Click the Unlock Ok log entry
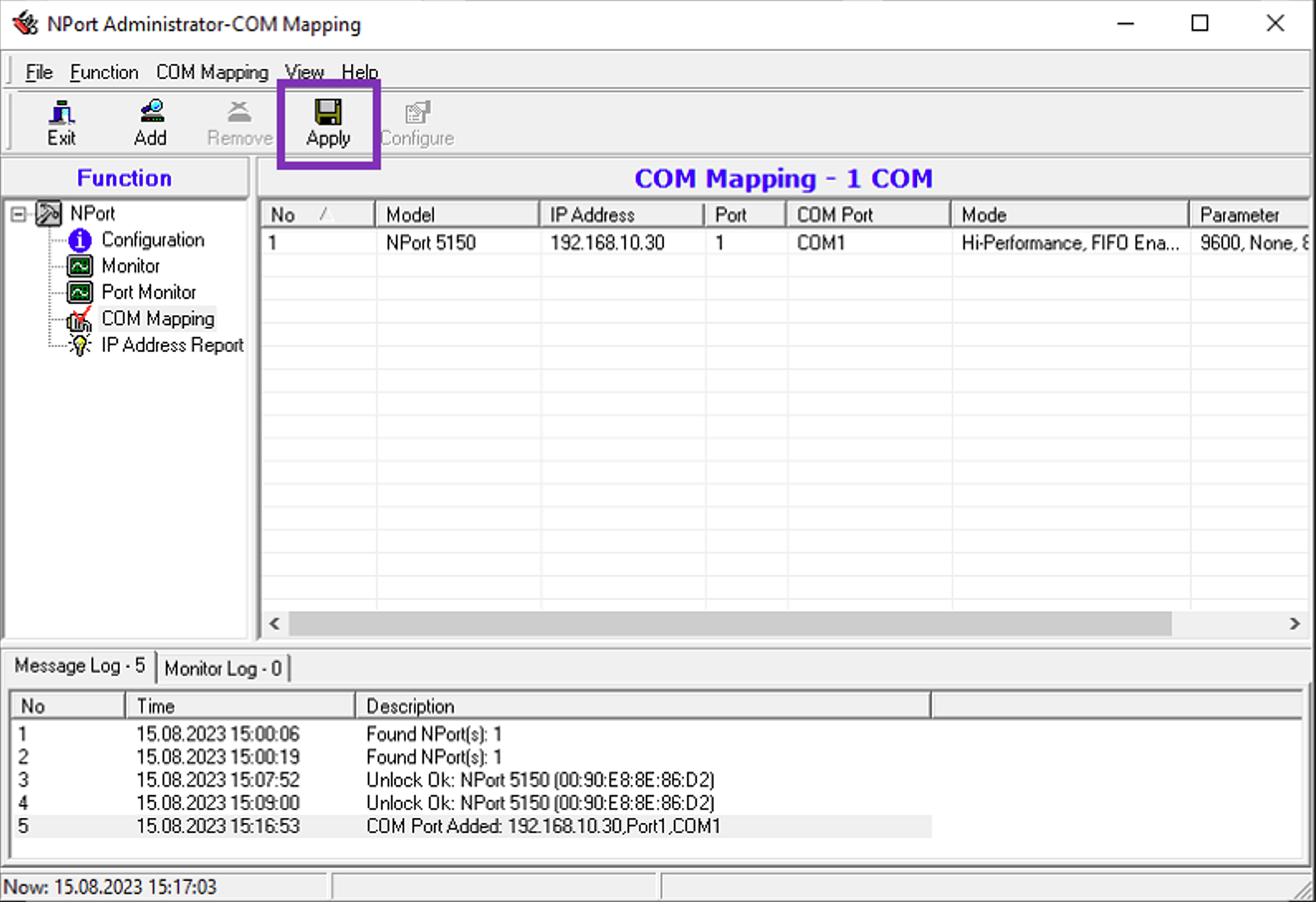 (x=540, y=780)
